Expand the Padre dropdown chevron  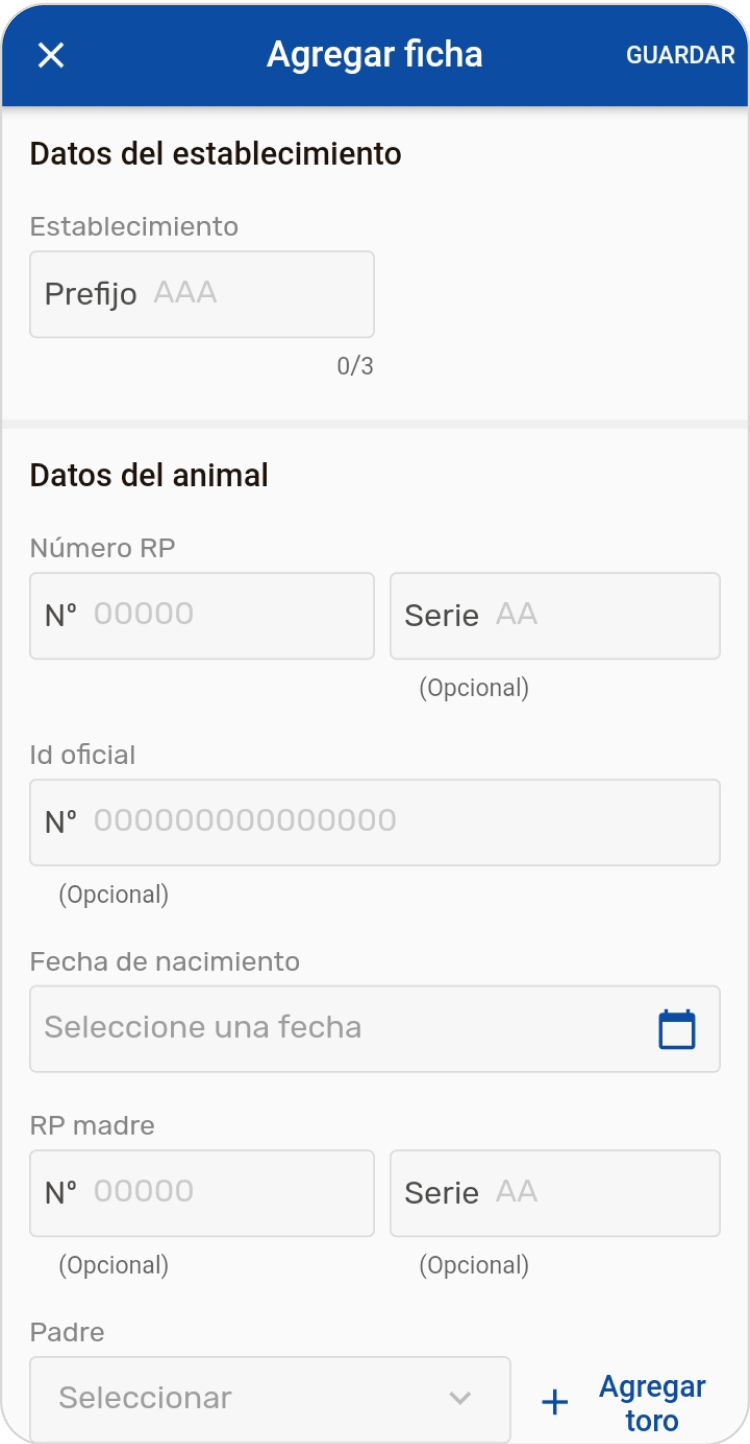pyautogui.click(x=460, y=1398)
